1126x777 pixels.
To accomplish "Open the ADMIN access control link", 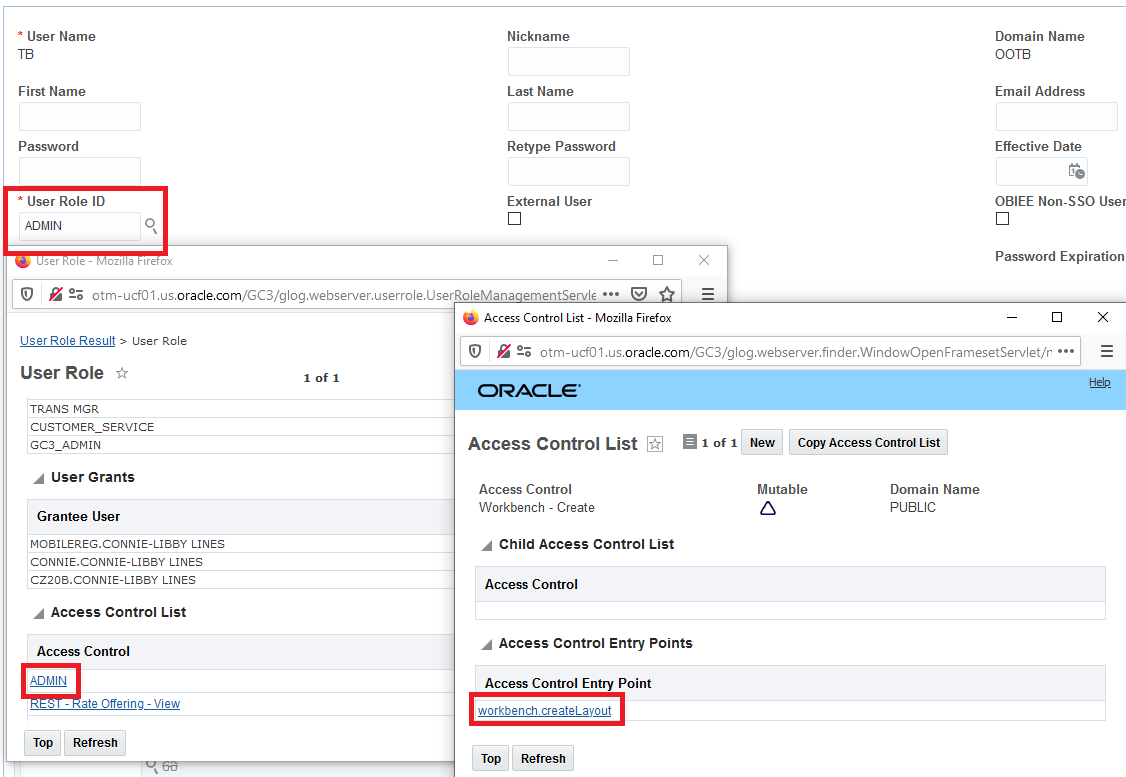I will click(48, 680).
